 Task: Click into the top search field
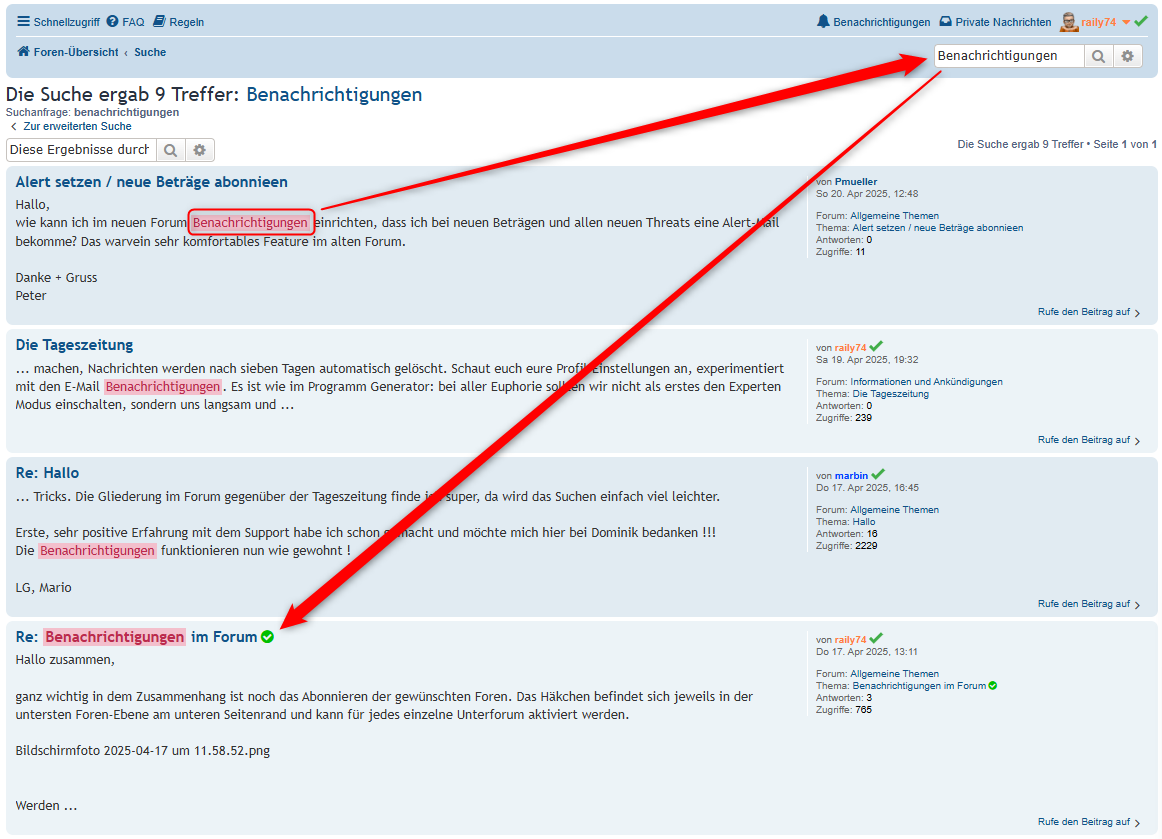pos(1008,56)
